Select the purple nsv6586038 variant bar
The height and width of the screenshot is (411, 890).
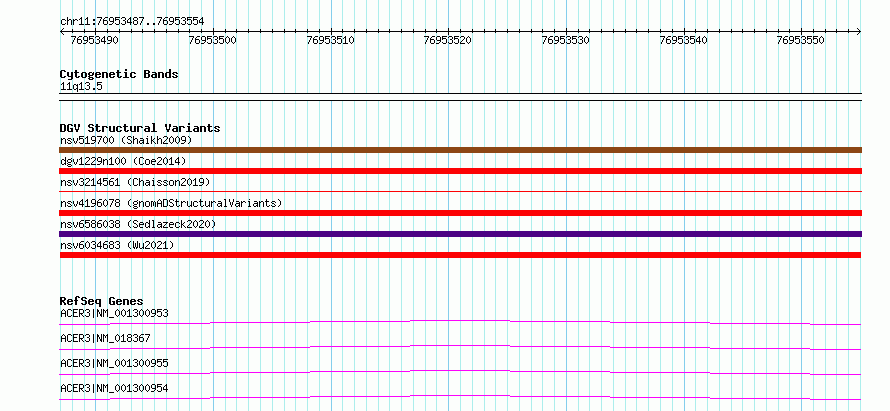460,234
